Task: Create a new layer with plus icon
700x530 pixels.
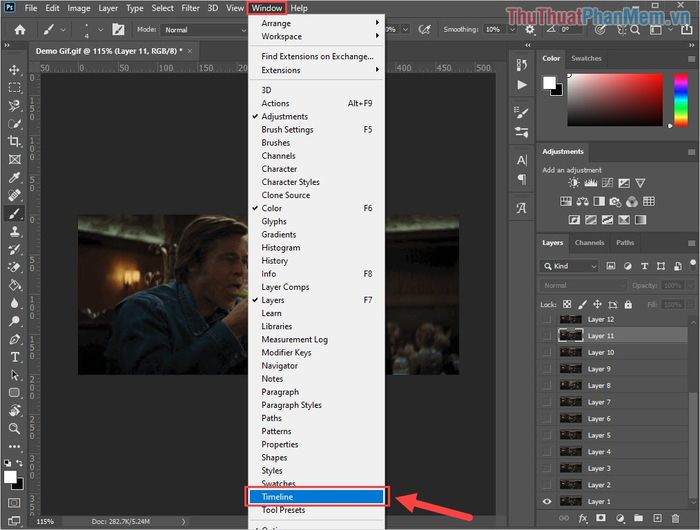Action: [655, 519]
